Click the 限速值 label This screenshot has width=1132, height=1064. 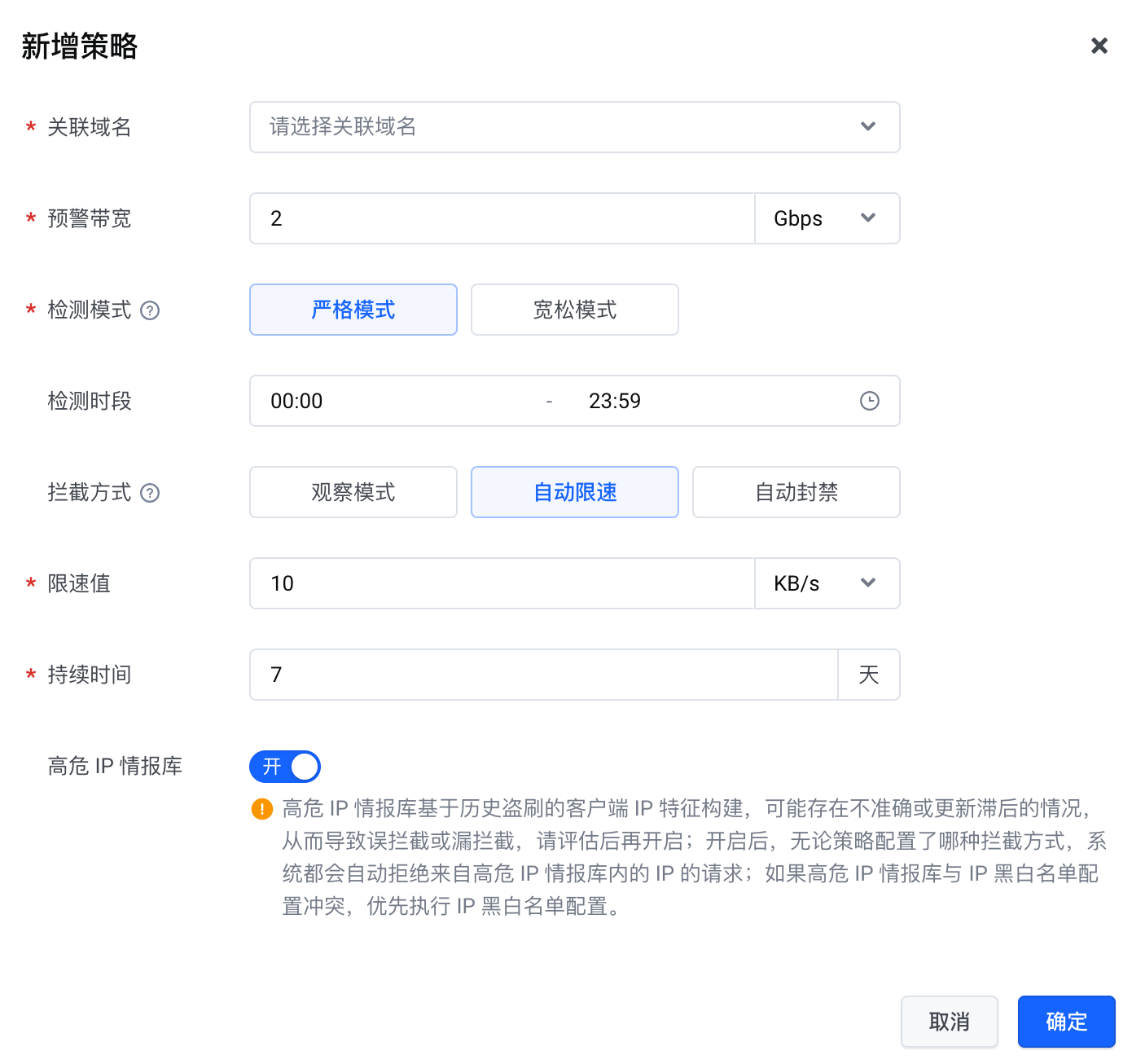click(79, 583)
